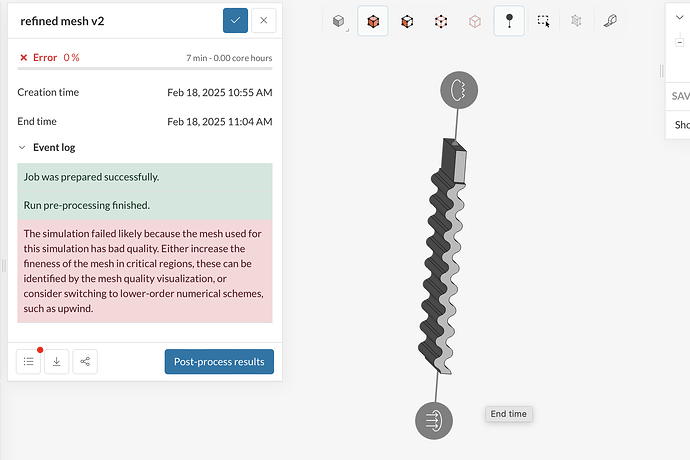Open the solver log list icon

point(29,361)
